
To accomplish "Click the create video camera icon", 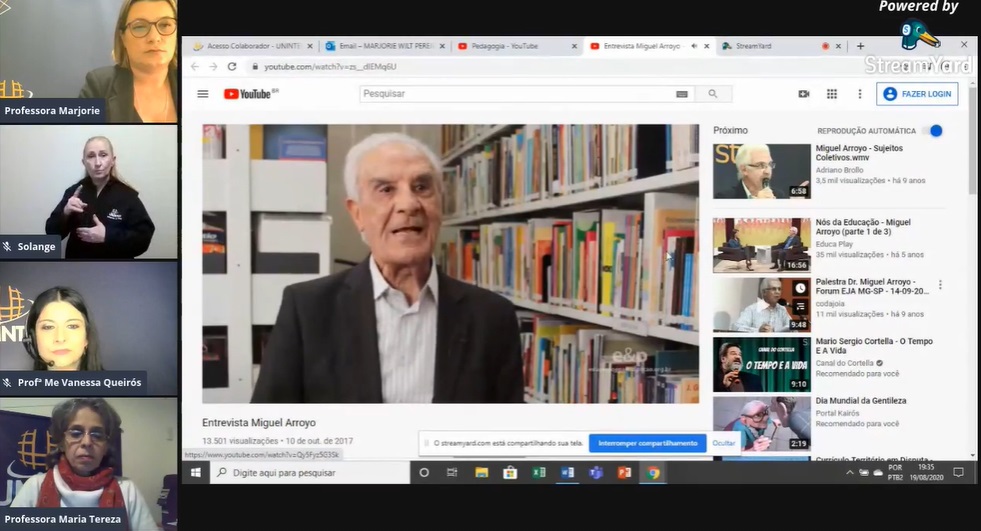I will coord(804,94).
